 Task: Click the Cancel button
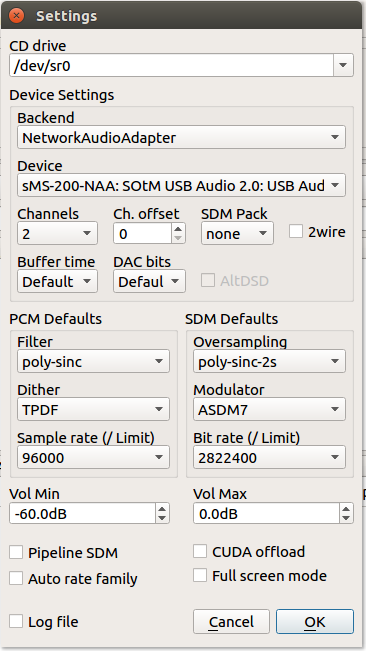pyautogui.click(x=231, y=622)
